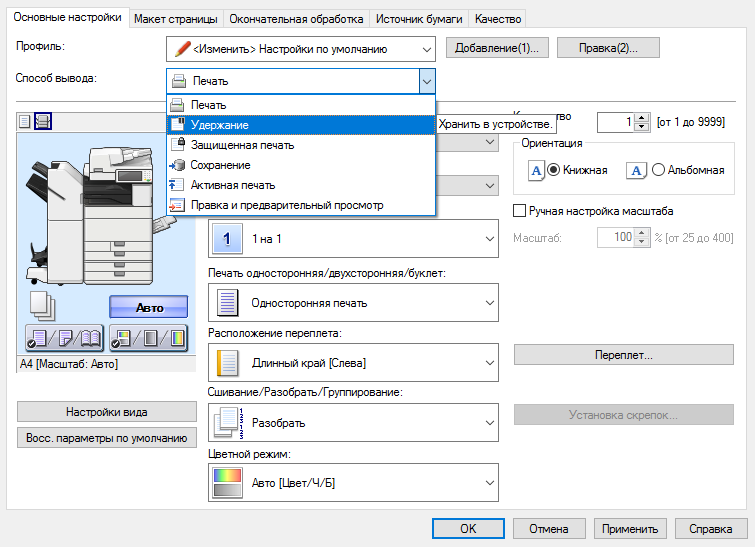The image size is (755, 547).
Task: Decrease the copies count with the down arrow
Action: point(641,127)
